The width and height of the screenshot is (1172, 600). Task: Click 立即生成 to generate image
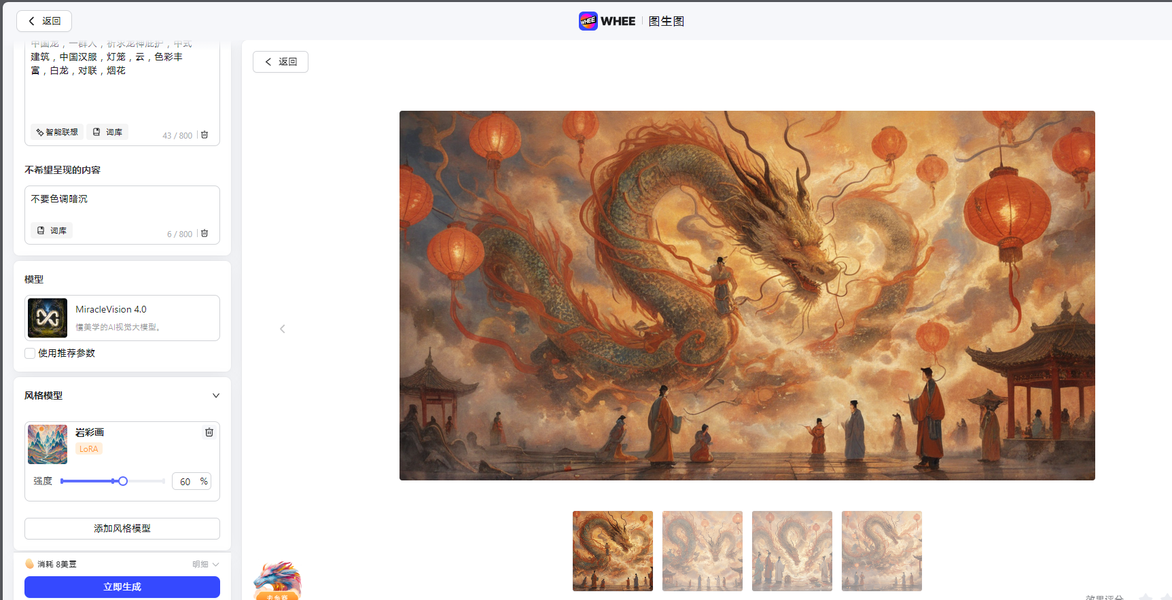pyautogui.click(x=122, y=587)
